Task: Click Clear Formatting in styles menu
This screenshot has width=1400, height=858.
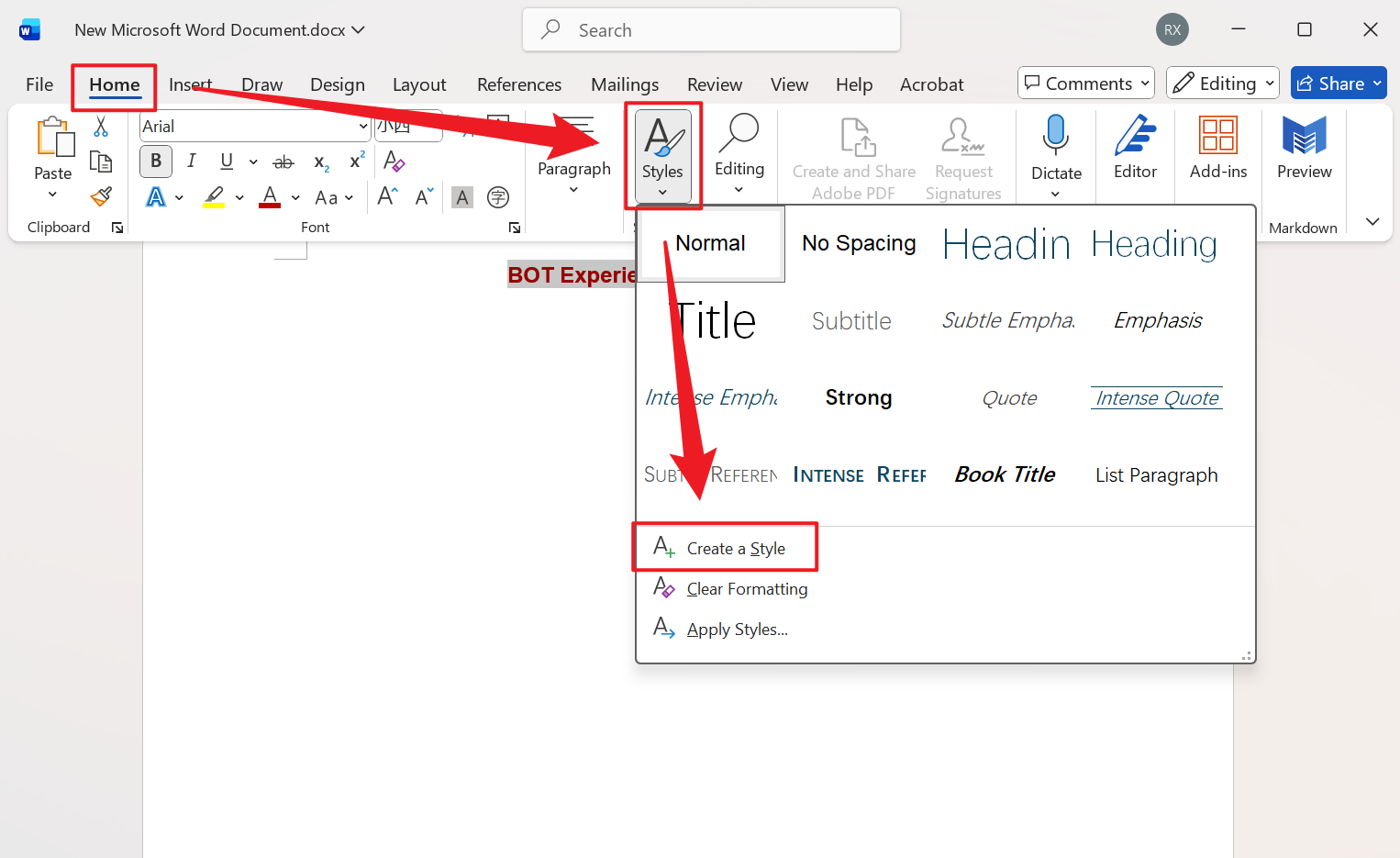Action: [x=746, y=588]
